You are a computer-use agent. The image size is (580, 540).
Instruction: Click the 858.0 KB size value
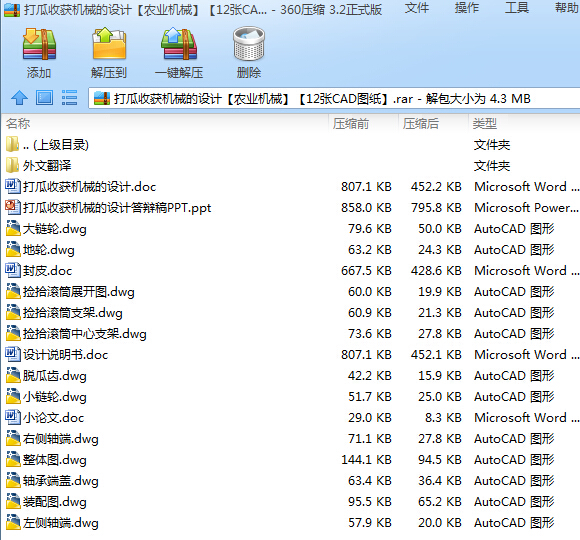366,207
